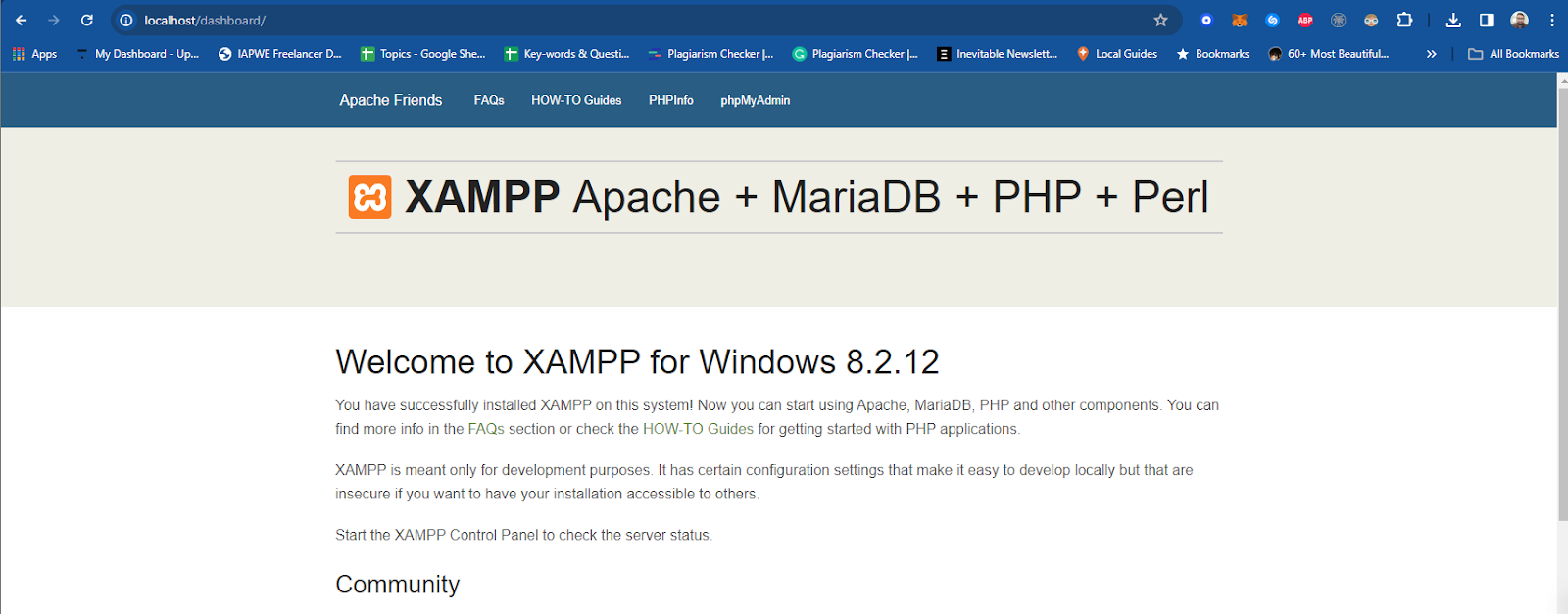Open PHPInfo from the navigation bar

(x=671, y=100)
